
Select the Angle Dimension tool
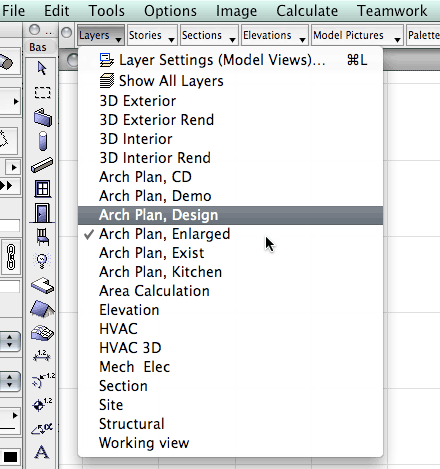click(x=42, y=428)
